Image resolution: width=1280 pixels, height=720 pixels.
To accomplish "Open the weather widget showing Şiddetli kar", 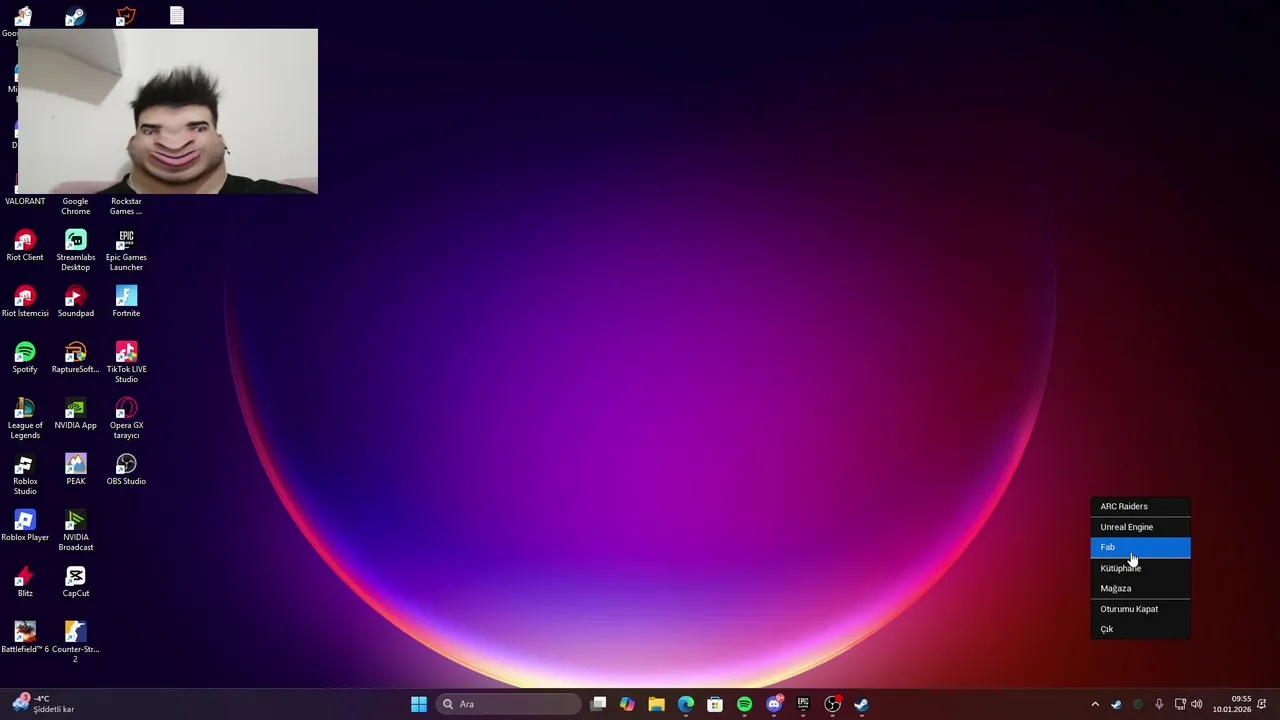I will point(44,704).
